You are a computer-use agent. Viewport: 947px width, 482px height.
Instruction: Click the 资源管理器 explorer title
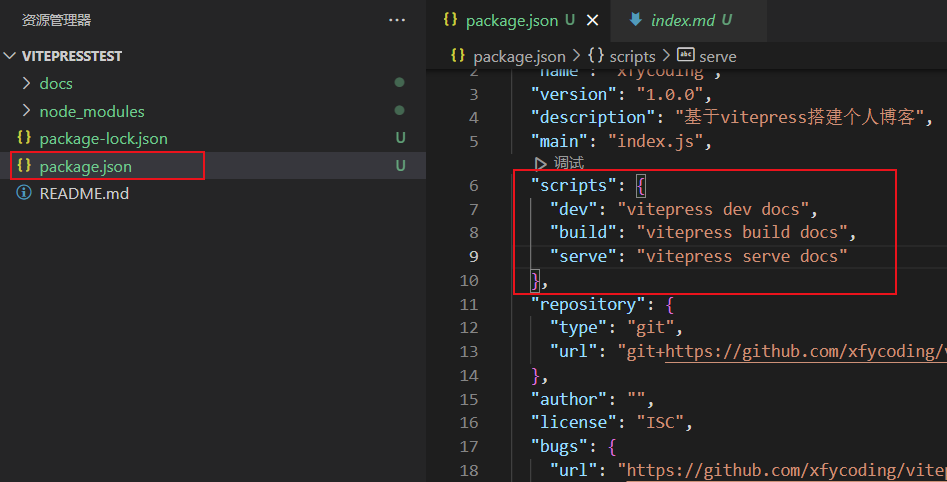pos(56,20)
